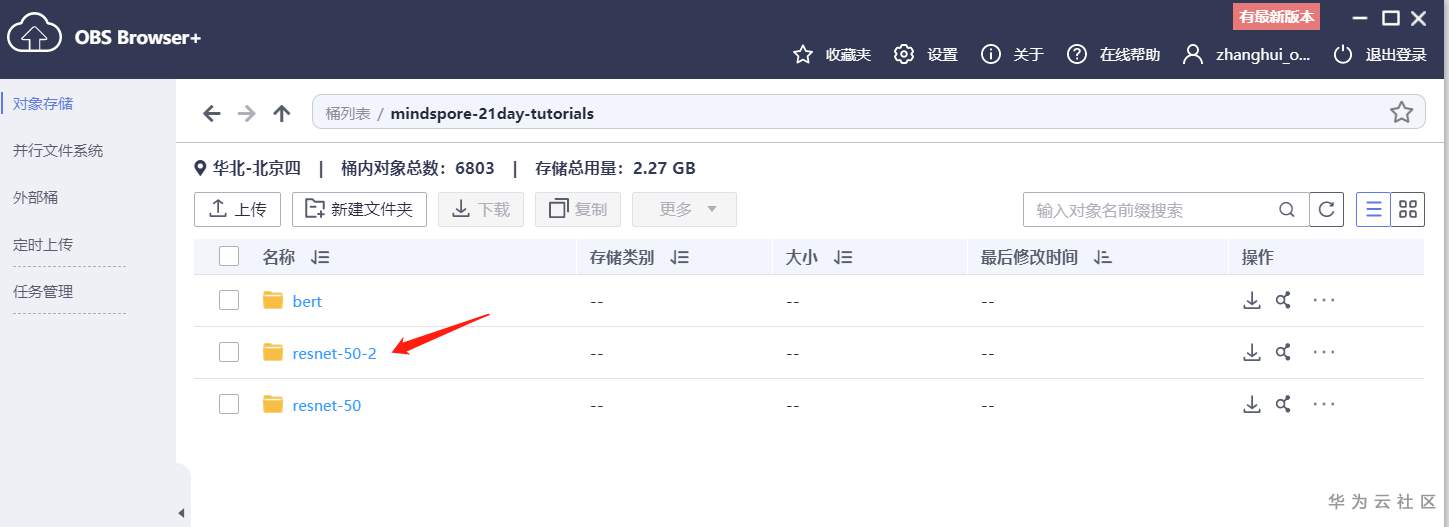
Task: Open 关于 about info
Action: coord(991,54)
